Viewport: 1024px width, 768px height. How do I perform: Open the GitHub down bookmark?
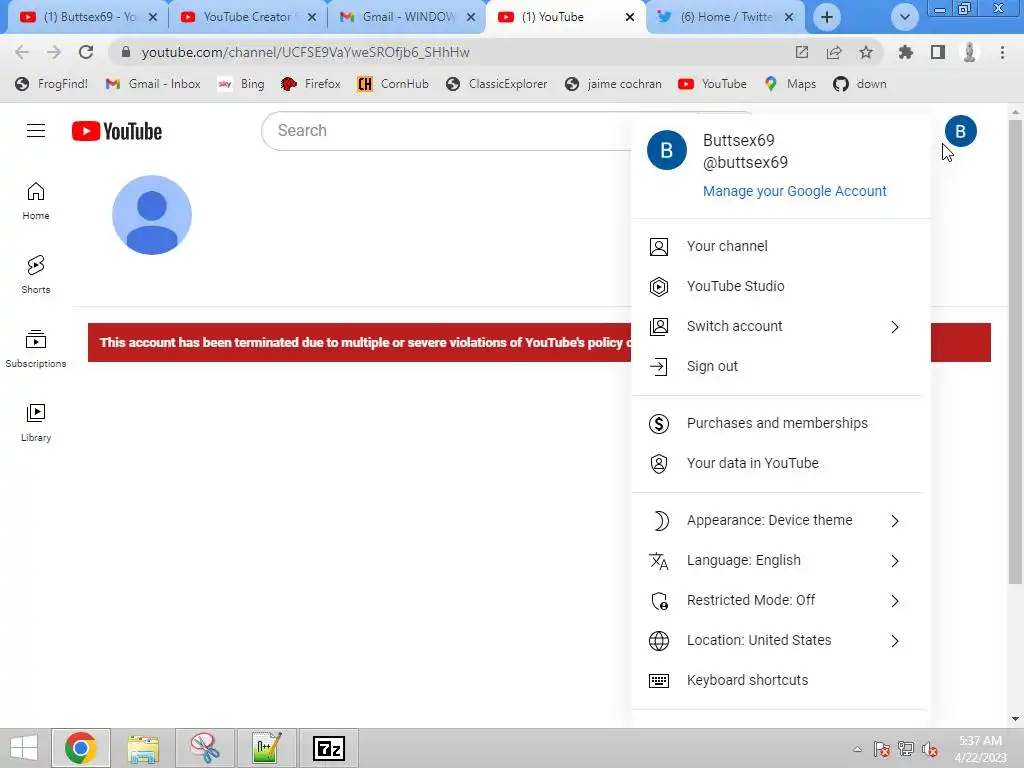(860, 84)
